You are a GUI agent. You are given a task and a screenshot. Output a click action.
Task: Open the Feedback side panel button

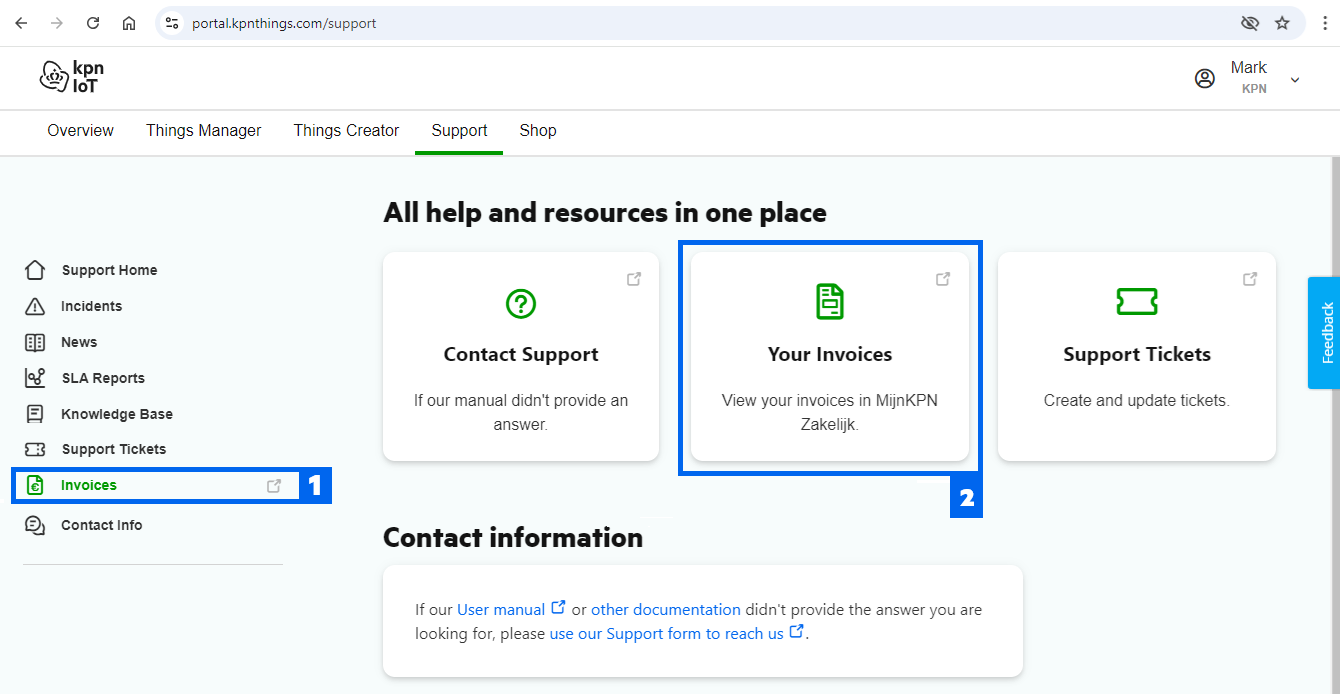(1325, 333)
